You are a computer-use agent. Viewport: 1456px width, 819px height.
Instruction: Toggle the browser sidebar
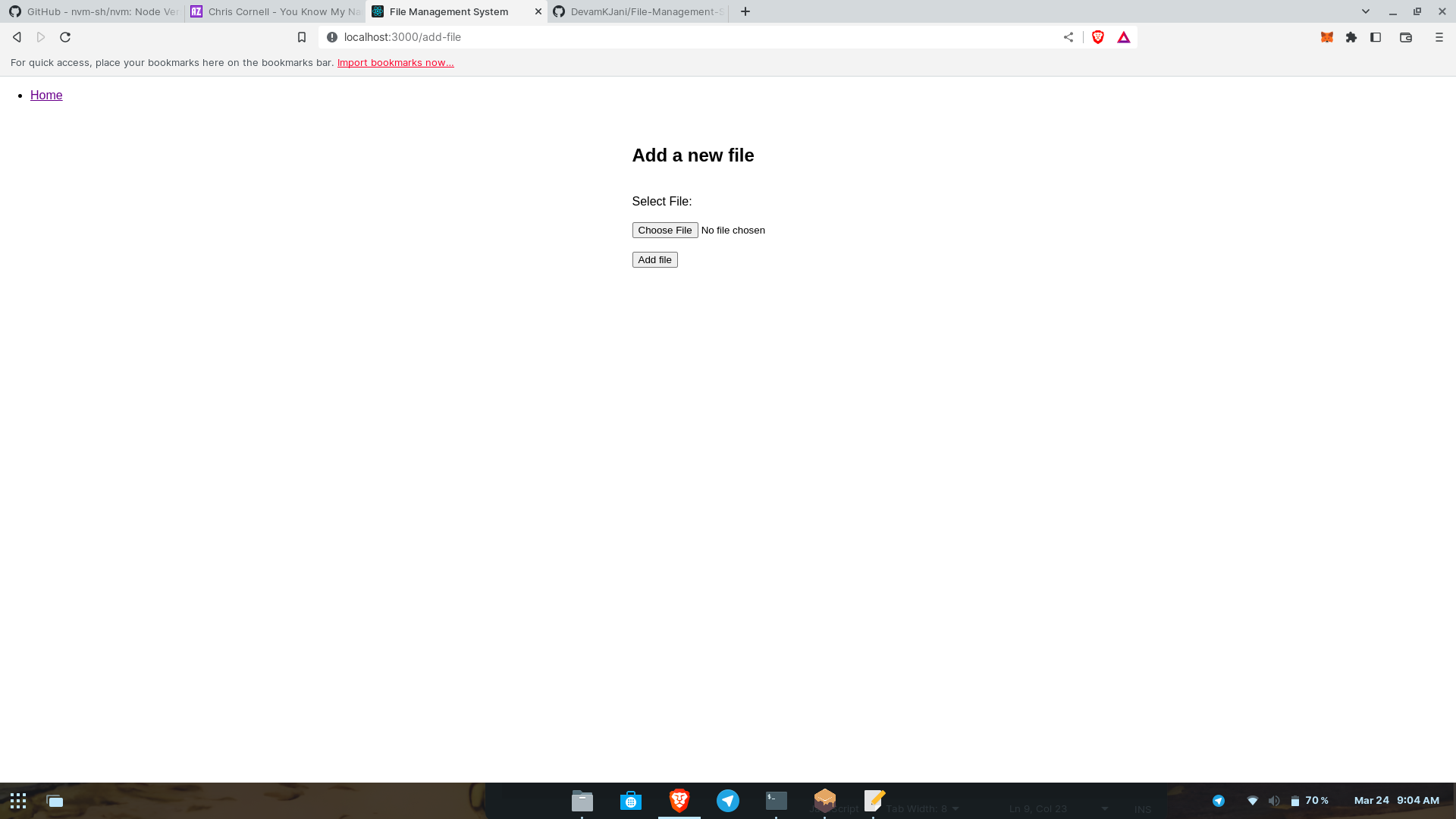click(x=1376, y=37)
